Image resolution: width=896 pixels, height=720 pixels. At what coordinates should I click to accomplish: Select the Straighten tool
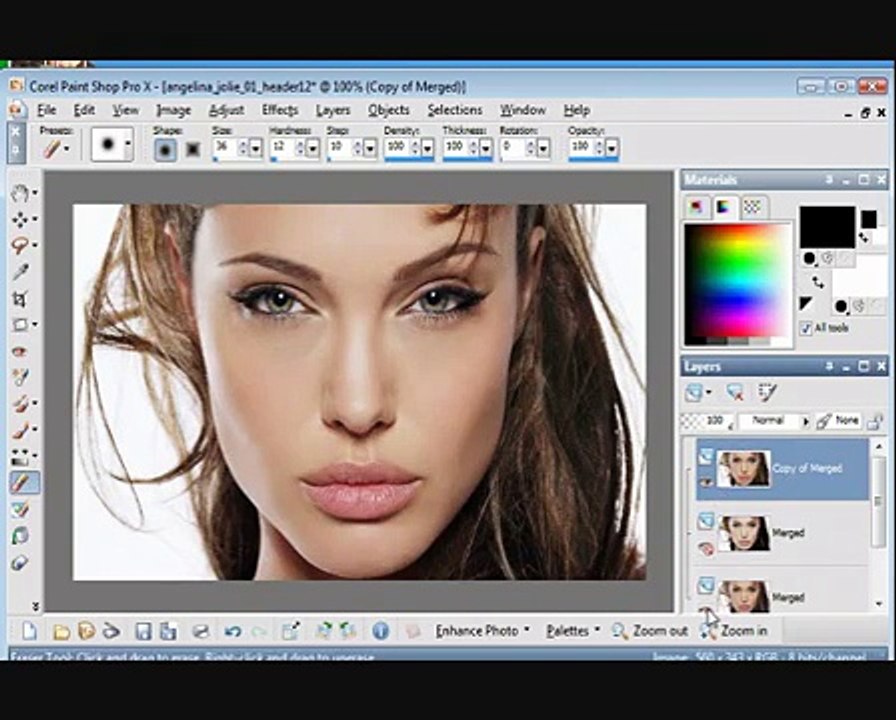[21, 325]
